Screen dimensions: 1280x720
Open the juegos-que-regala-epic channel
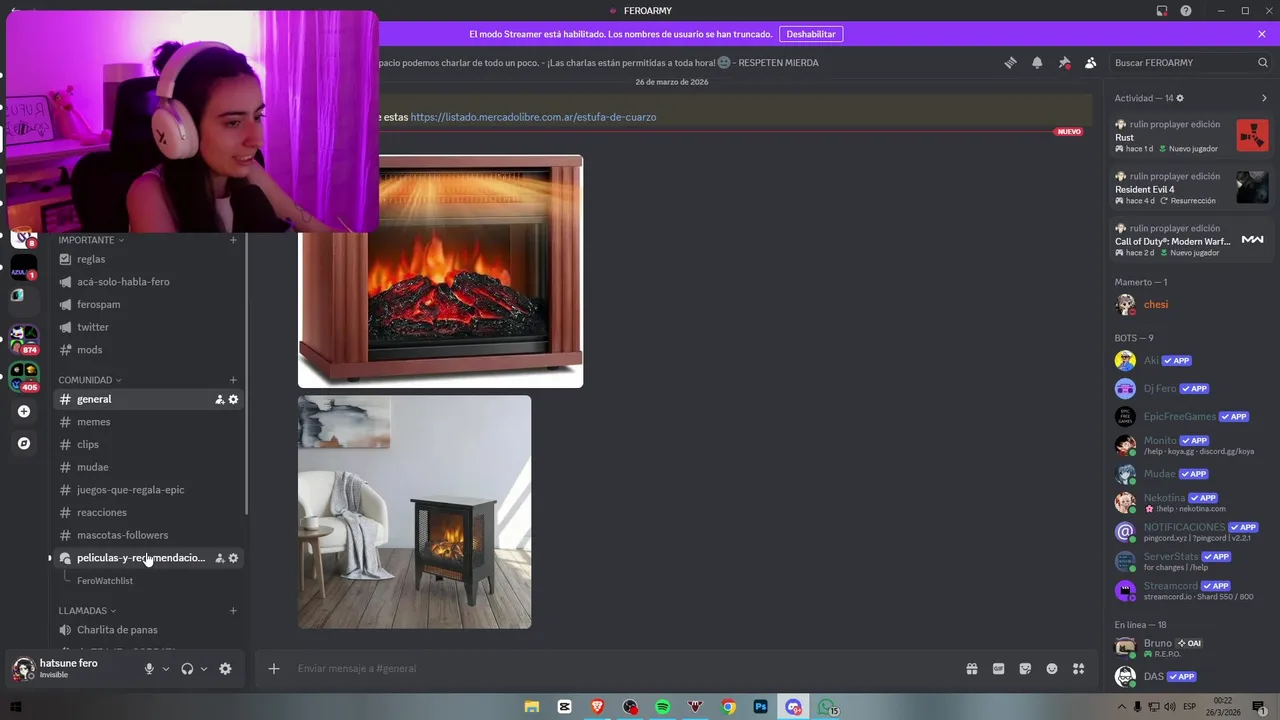[148, 490]
